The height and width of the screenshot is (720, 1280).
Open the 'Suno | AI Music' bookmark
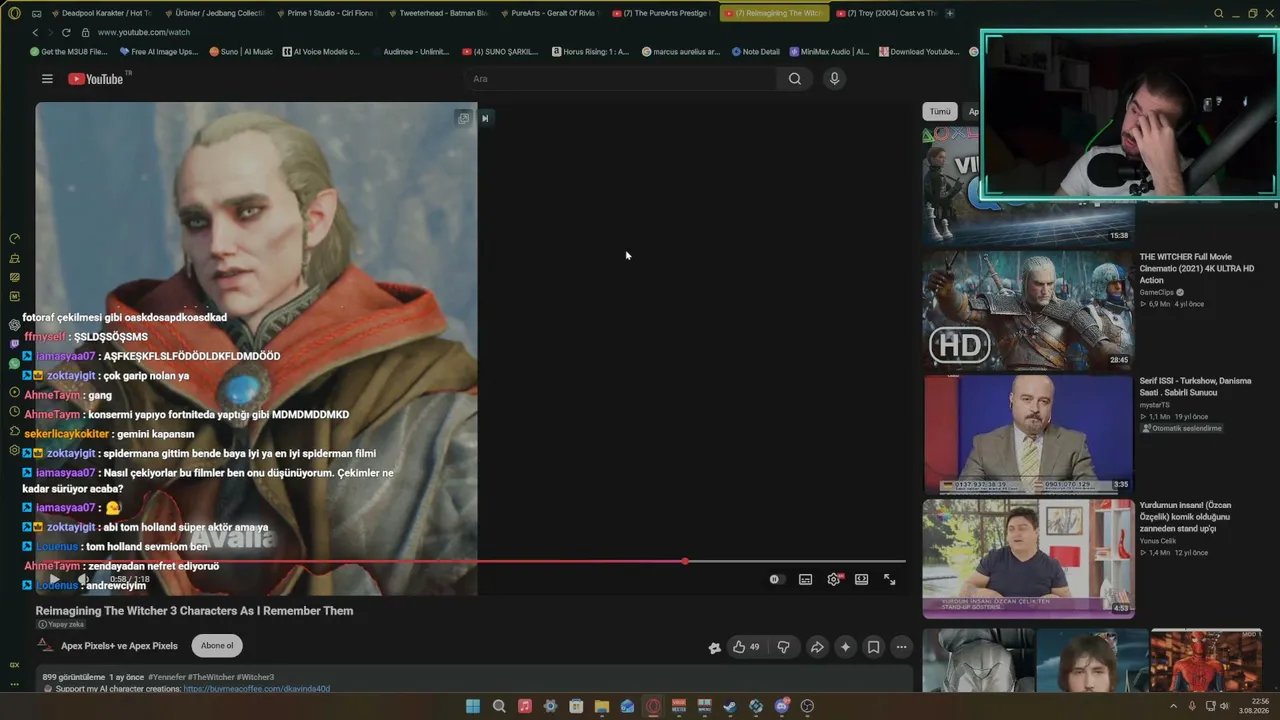[x=241, y=52]
